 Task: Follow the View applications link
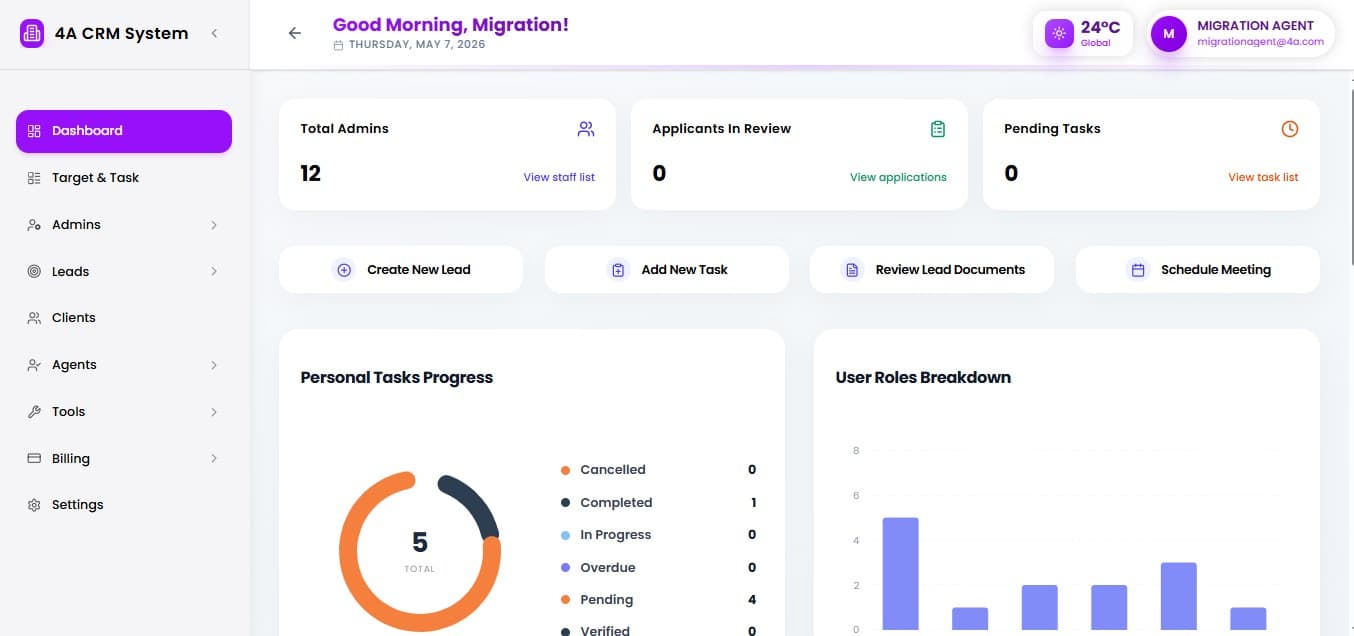tap(898, 177)
